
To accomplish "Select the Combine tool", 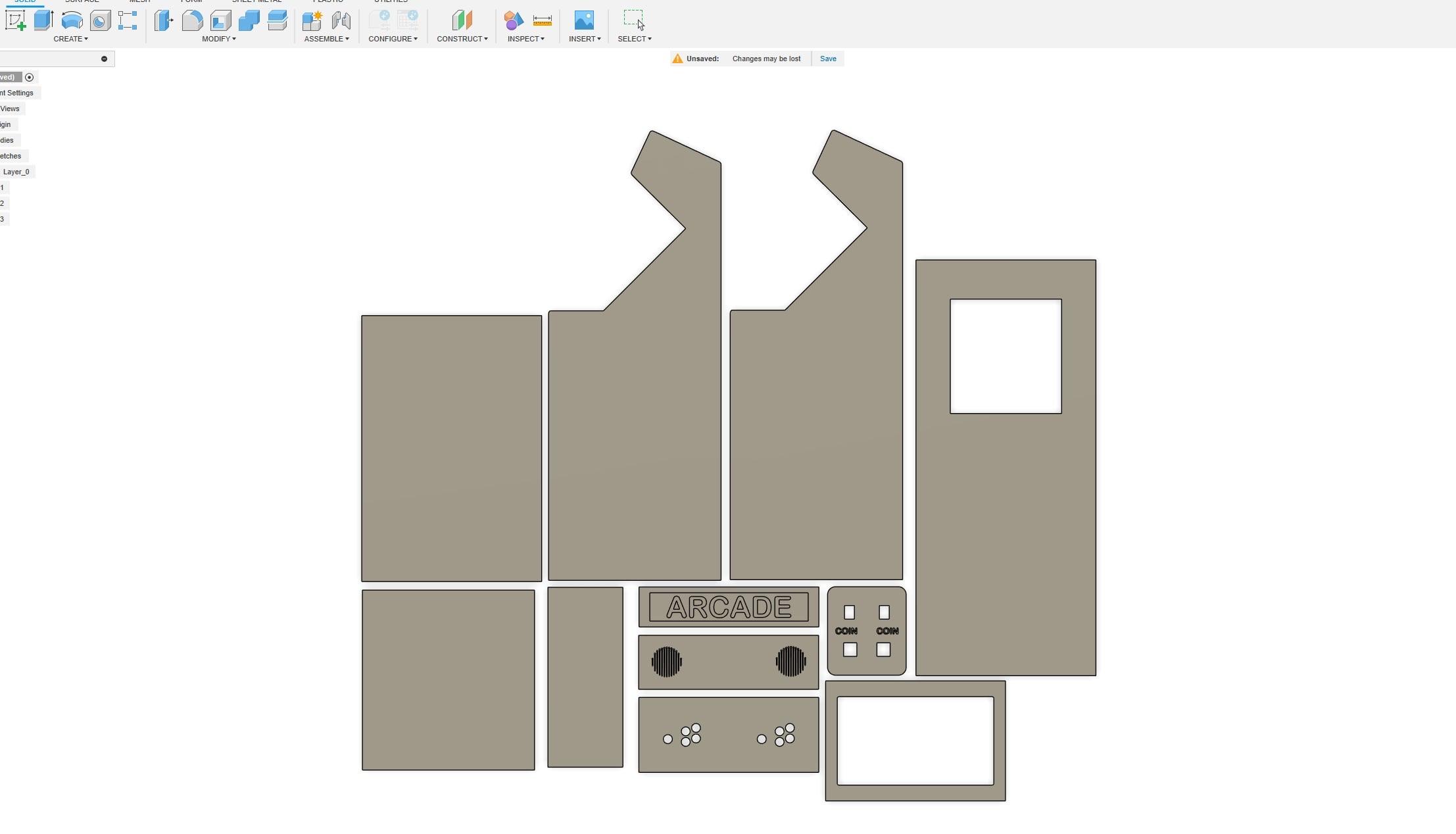I will pos(249,20).
